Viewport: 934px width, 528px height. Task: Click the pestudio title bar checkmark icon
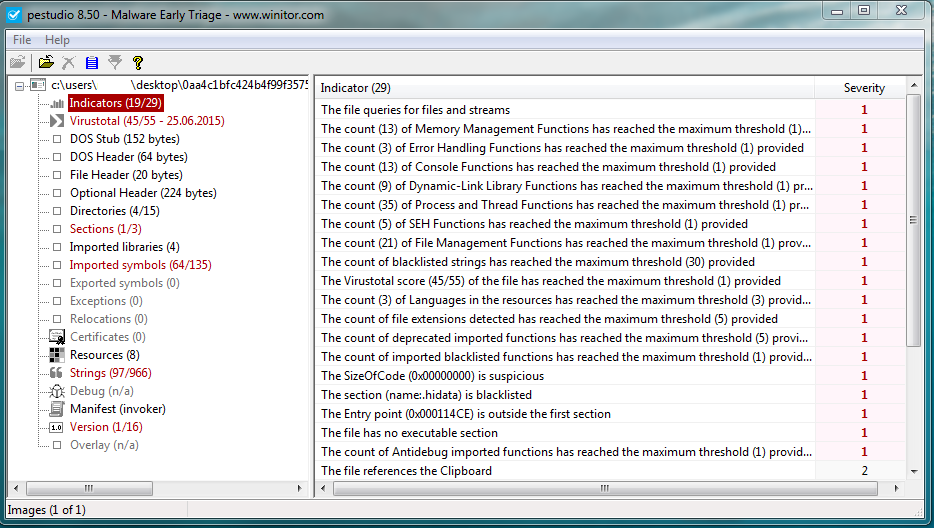(14, 15)
